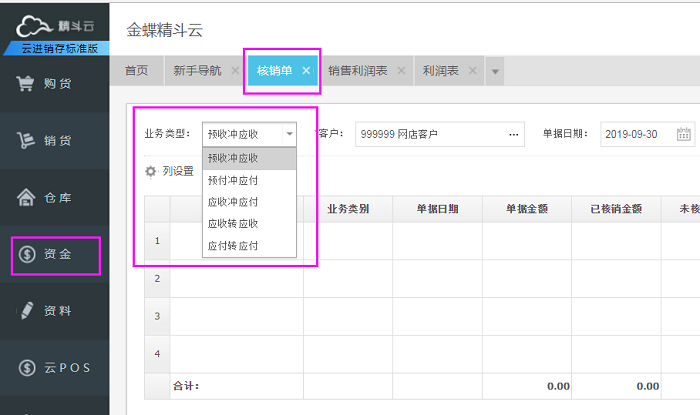Close the 新手导航 tab
The height and width of the screenshot is (415, 700).
tap(234, 71)
